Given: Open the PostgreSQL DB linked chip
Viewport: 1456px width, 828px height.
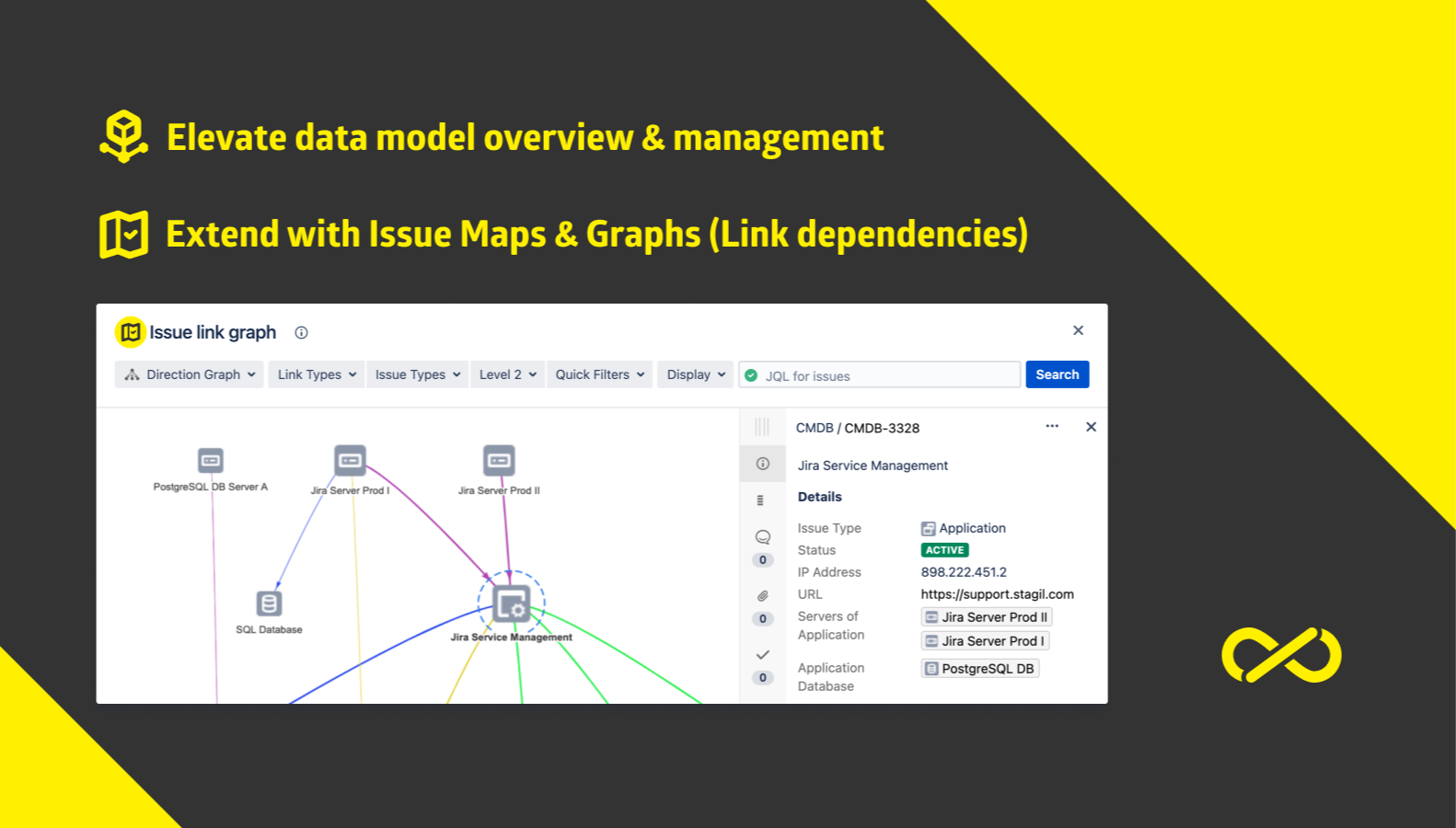Looking at the screenshot, I should pyautogui.click(x=980, y=669).
